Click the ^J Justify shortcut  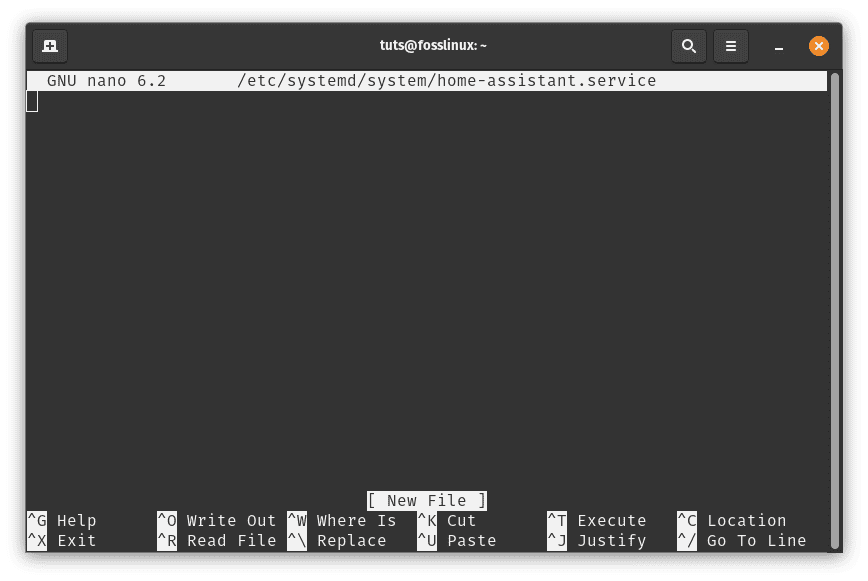(597, 541)
